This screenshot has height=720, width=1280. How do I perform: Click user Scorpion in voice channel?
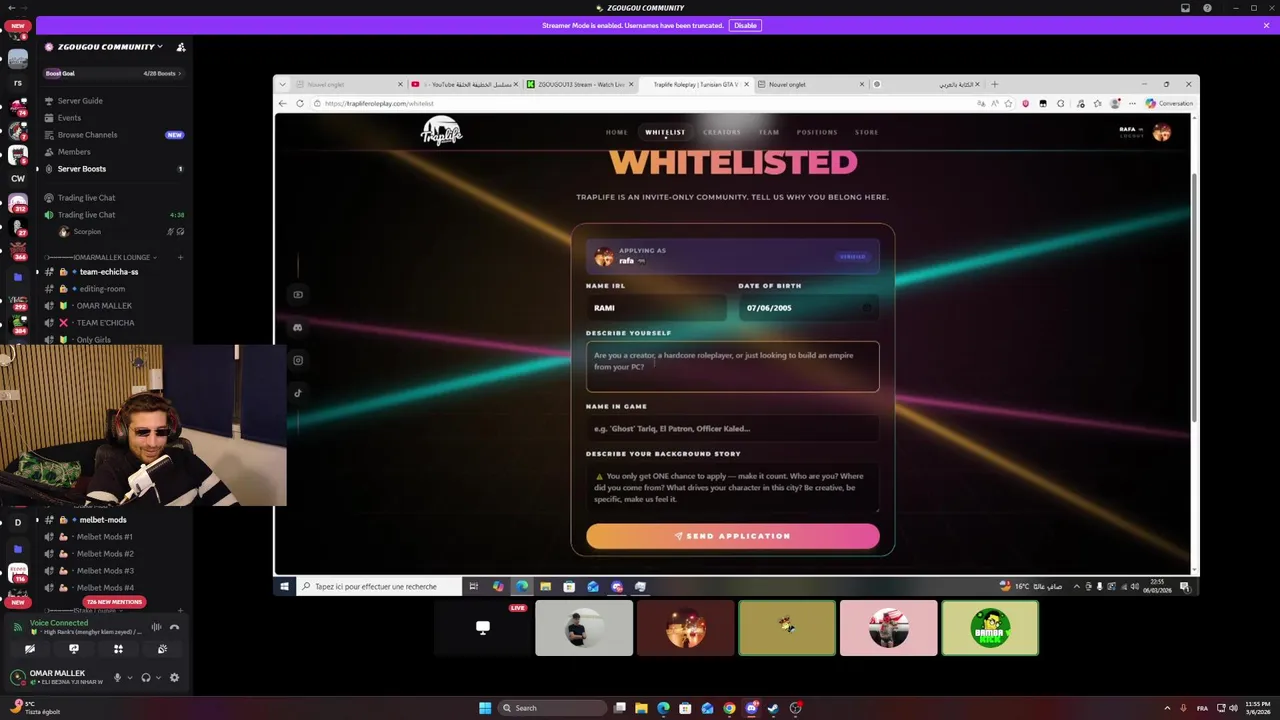87,232
